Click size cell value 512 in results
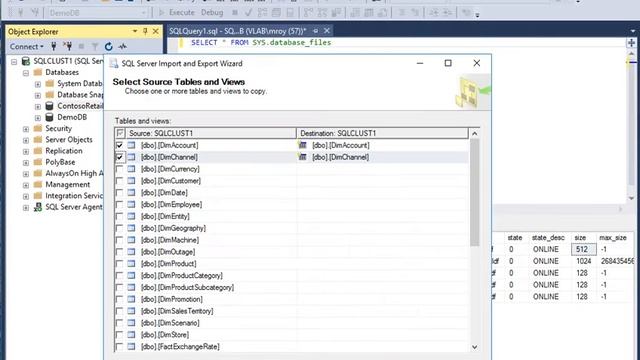 pyautogui.click(x=583, y=249)
